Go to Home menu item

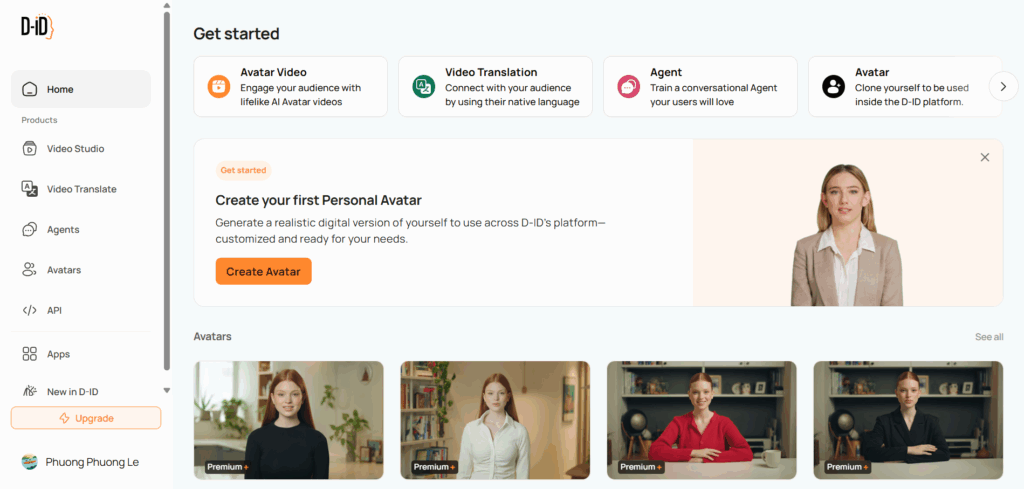pyautogui.click(x=81, y=89)
